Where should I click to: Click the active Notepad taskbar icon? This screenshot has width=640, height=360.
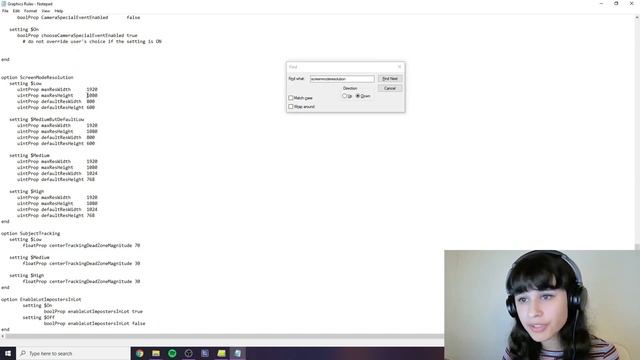click(238, 353)
